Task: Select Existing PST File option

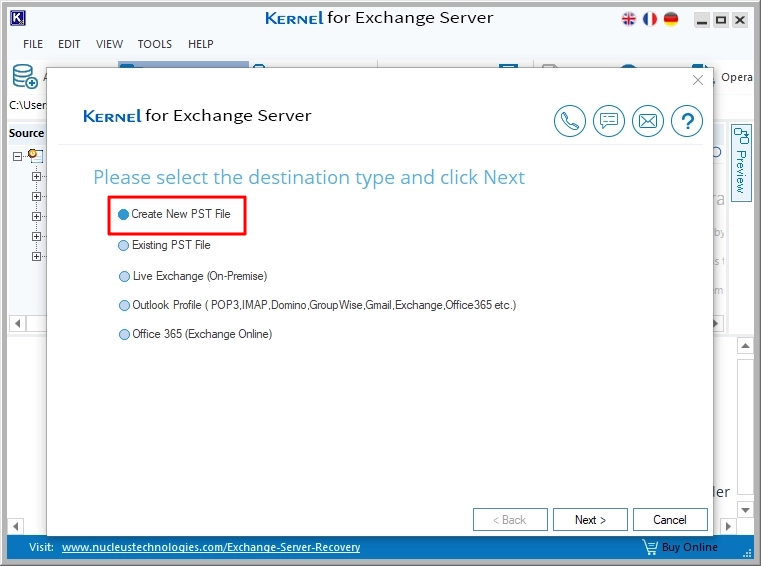Action: (165, 245)
